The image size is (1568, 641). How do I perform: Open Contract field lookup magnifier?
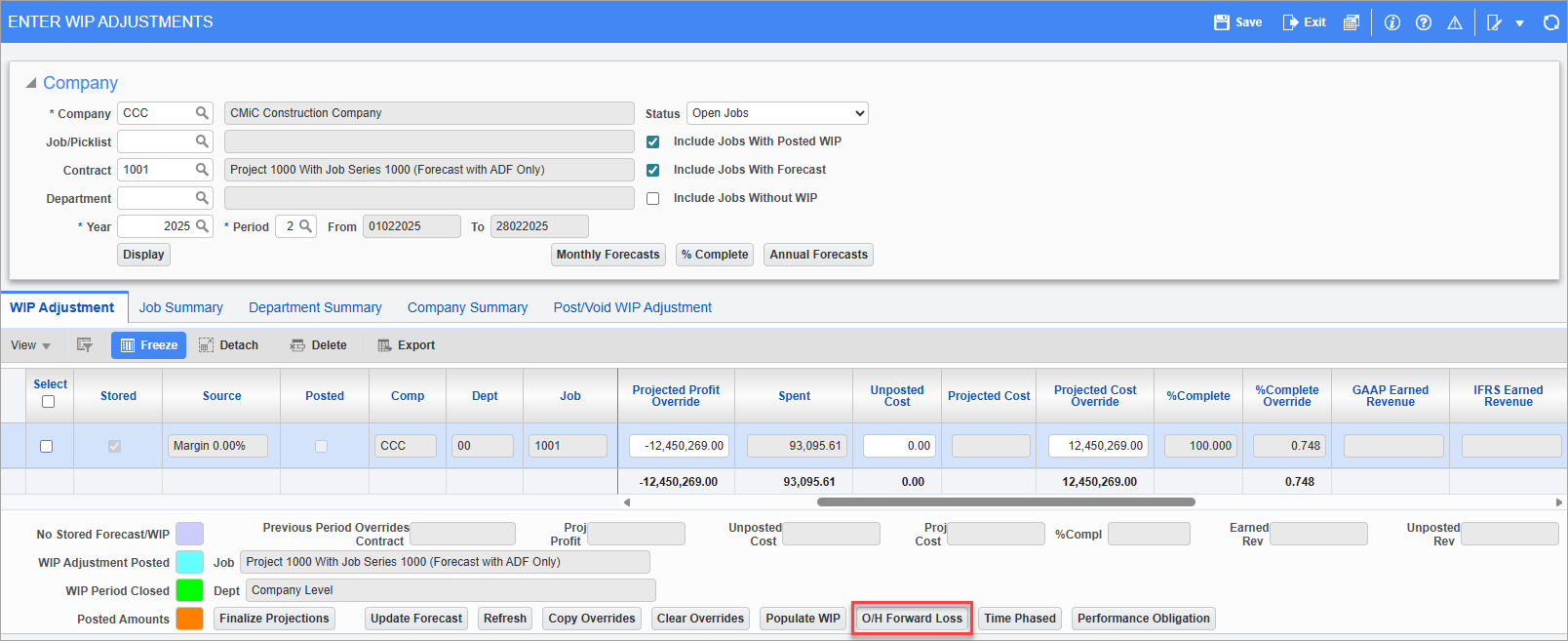click(202, 170)
